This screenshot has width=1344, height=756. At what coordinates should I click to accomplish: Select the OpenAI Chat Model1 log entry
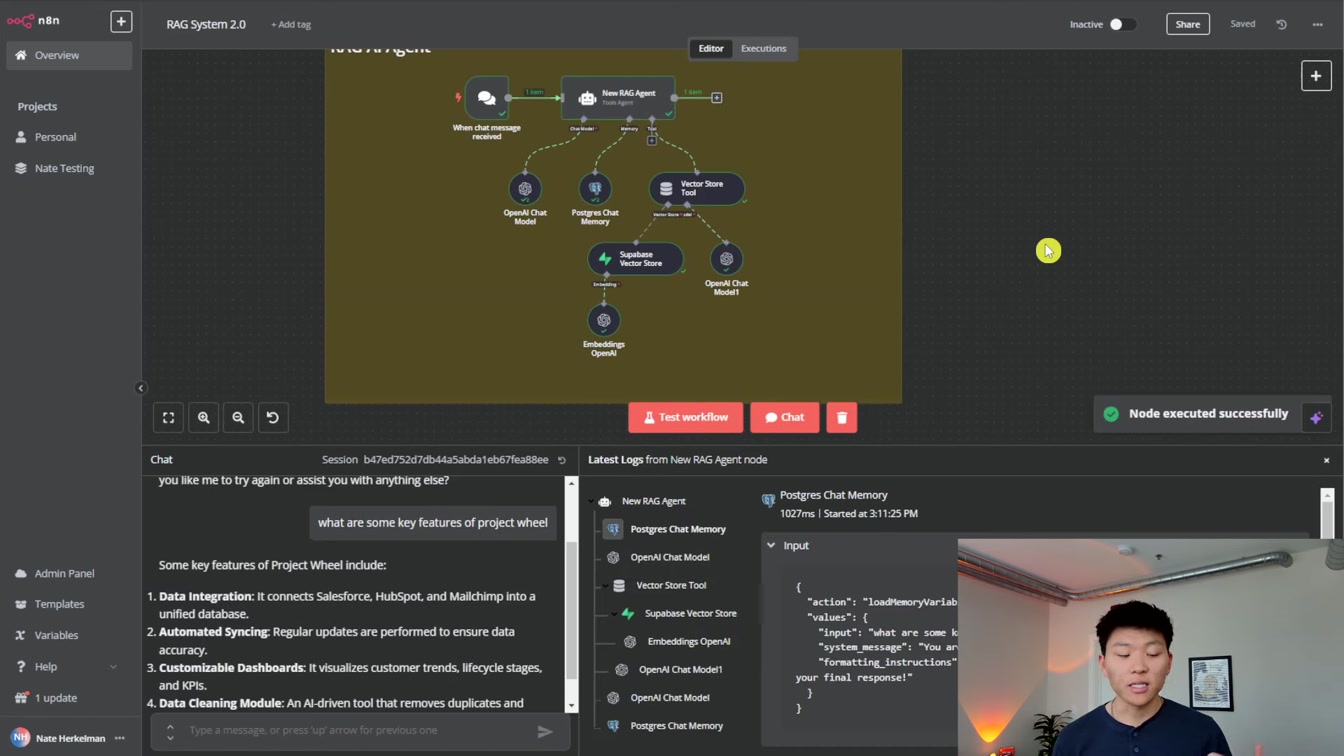pos(680,669)
